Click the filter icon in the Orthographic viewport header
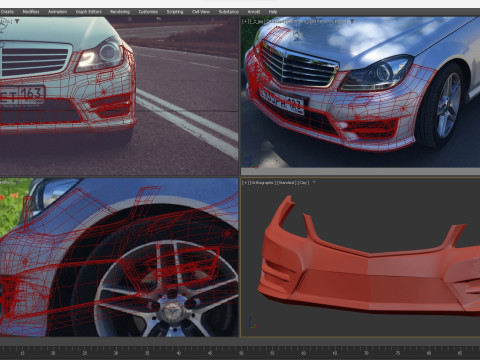This screenshot has width=480, height=360. pyautogui.click(x=314, y=183)
